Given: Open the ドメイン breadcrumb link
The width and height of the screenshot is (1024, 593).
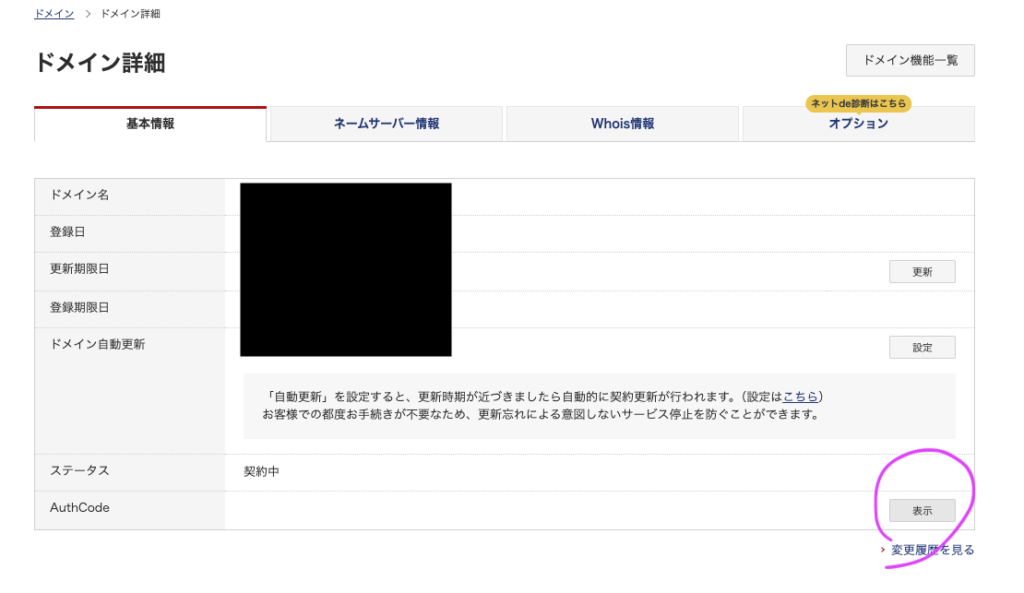Looking at the screenshot, I should pos(54,14).
